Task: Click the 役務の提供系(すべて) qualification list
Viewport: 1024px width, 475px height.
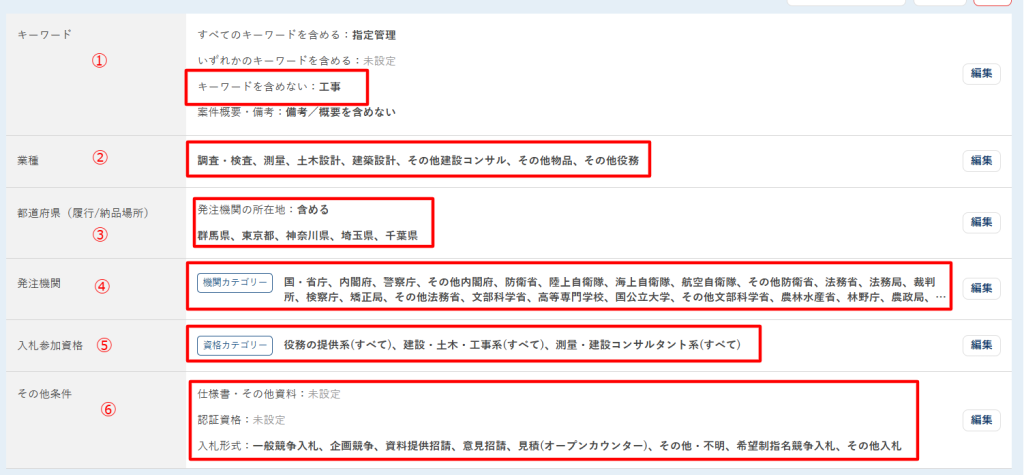Action: [513, 345]
